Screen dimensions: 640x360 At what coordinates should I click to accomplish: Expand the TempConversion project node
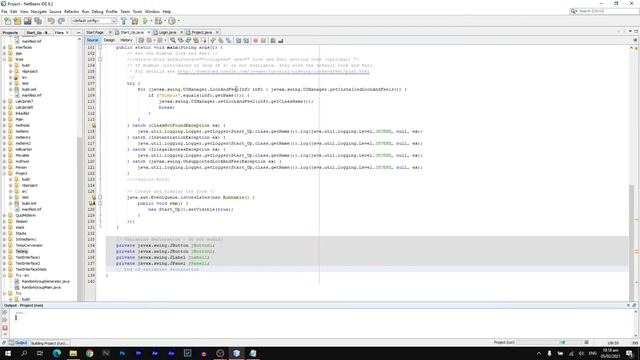(4, 245)
